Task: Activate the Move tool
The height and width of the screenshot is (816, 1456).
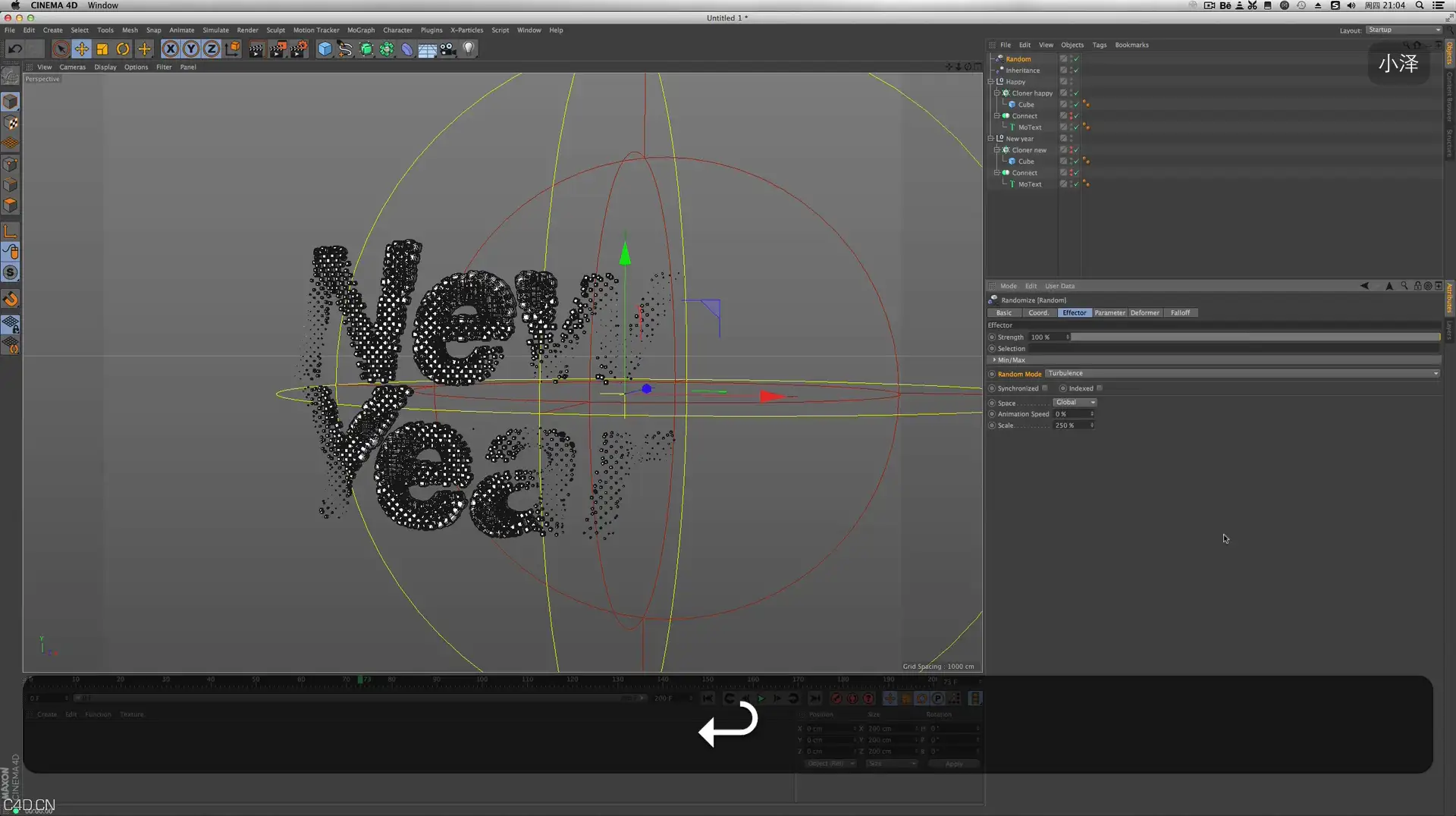Action: [x=81, y=49]
